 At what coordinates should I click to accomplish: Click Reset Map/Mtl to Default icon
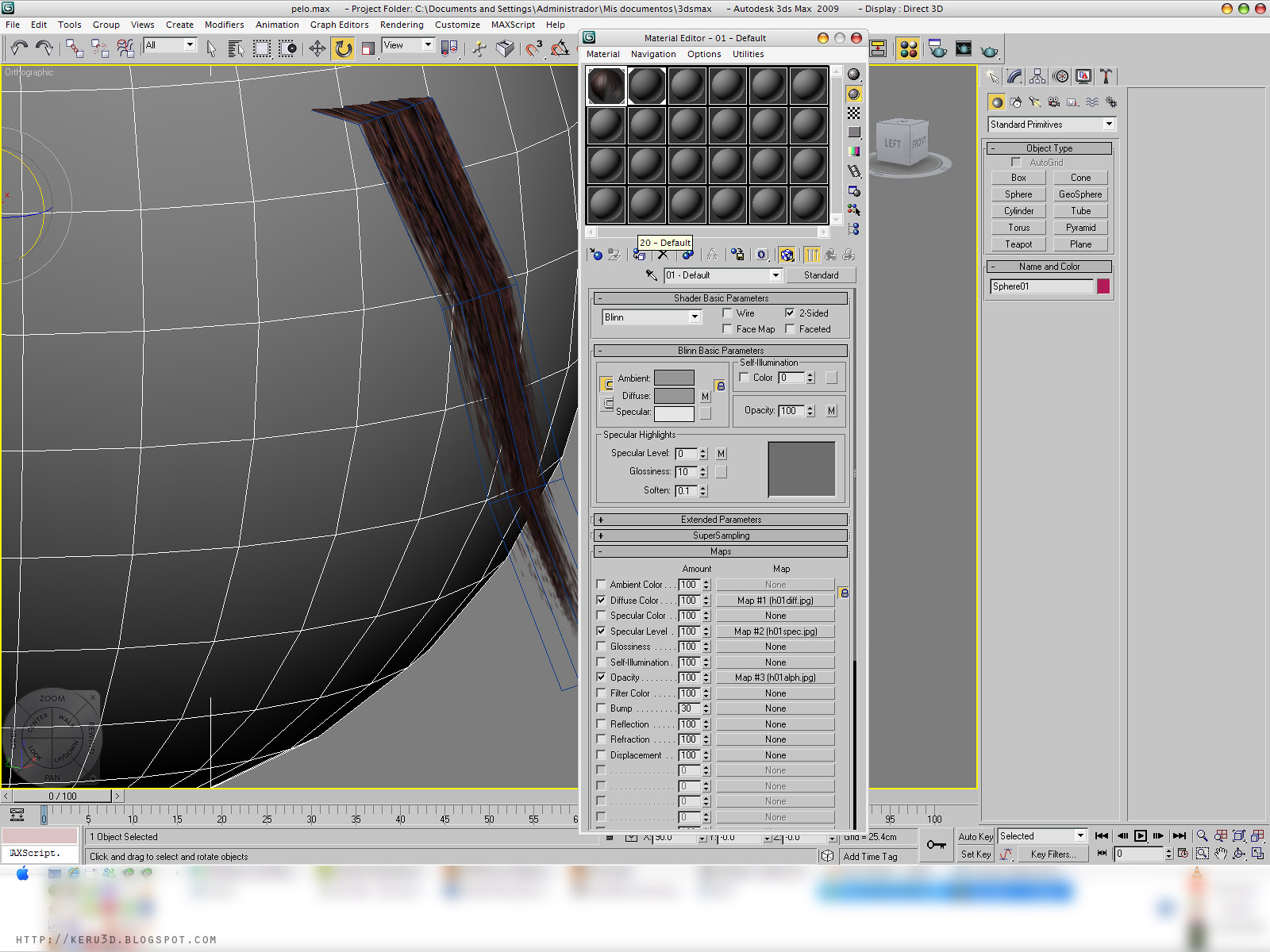(x=663, y=255)
